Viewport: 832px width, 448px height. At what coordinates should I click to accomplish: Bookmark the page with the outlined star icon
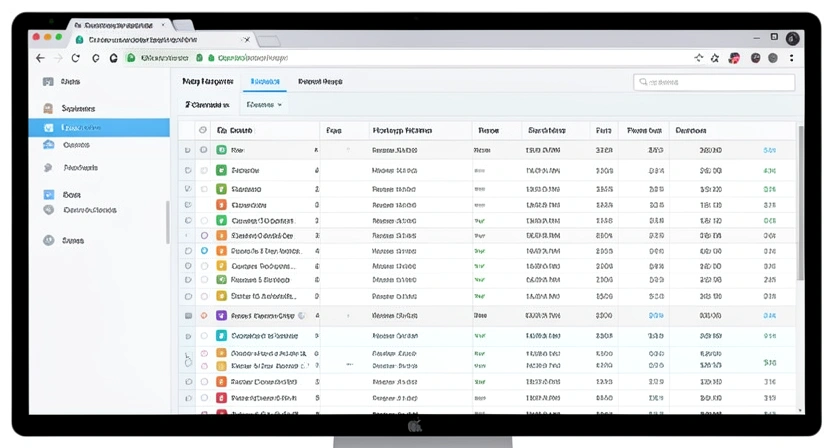715,58
